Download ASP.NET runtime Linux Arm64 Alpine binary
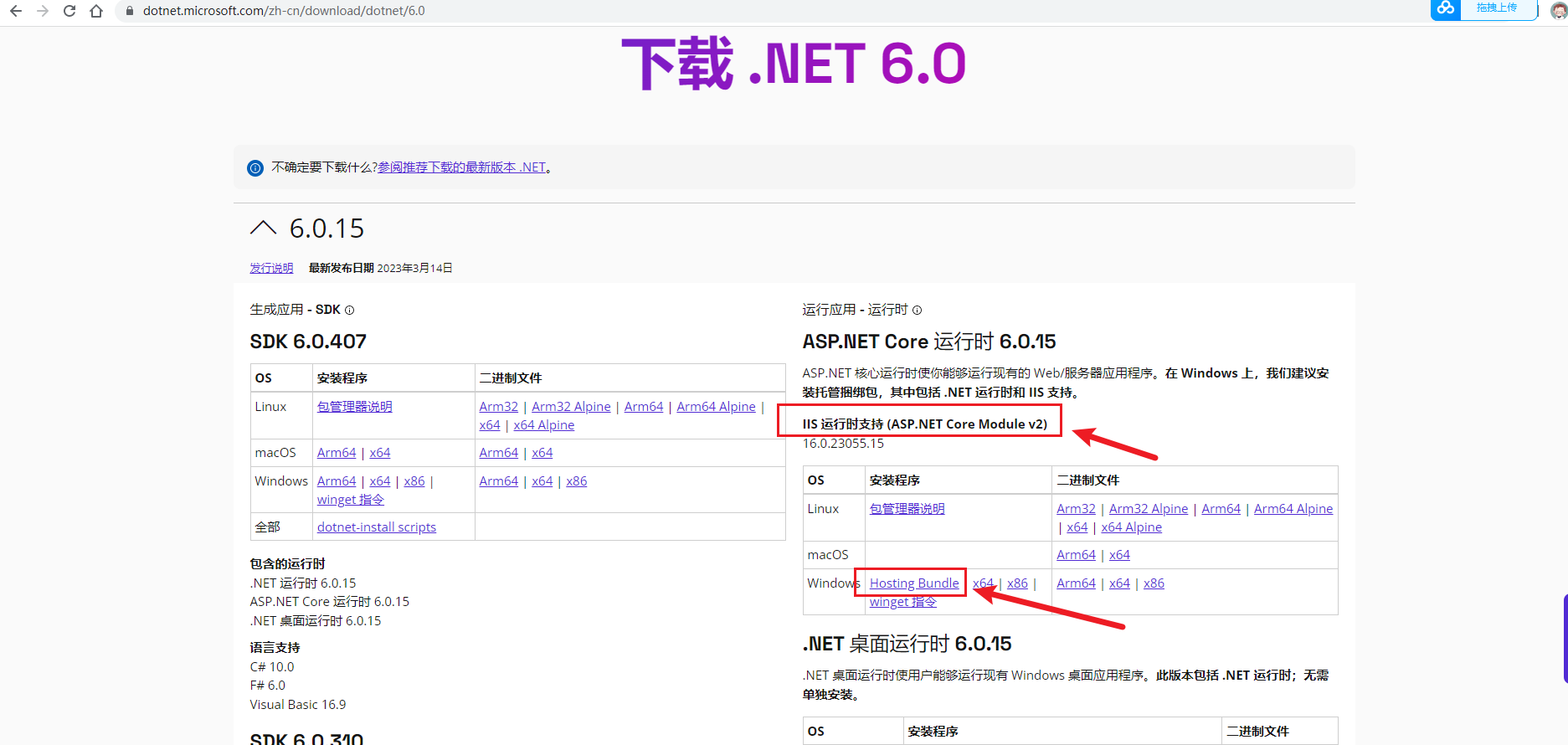 tap(1293, 509)
